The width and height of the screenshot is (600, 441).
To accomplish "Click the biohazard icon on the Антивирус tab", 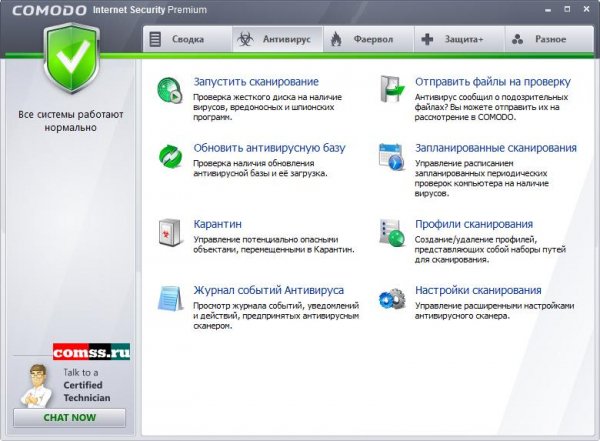I will 245,39.
